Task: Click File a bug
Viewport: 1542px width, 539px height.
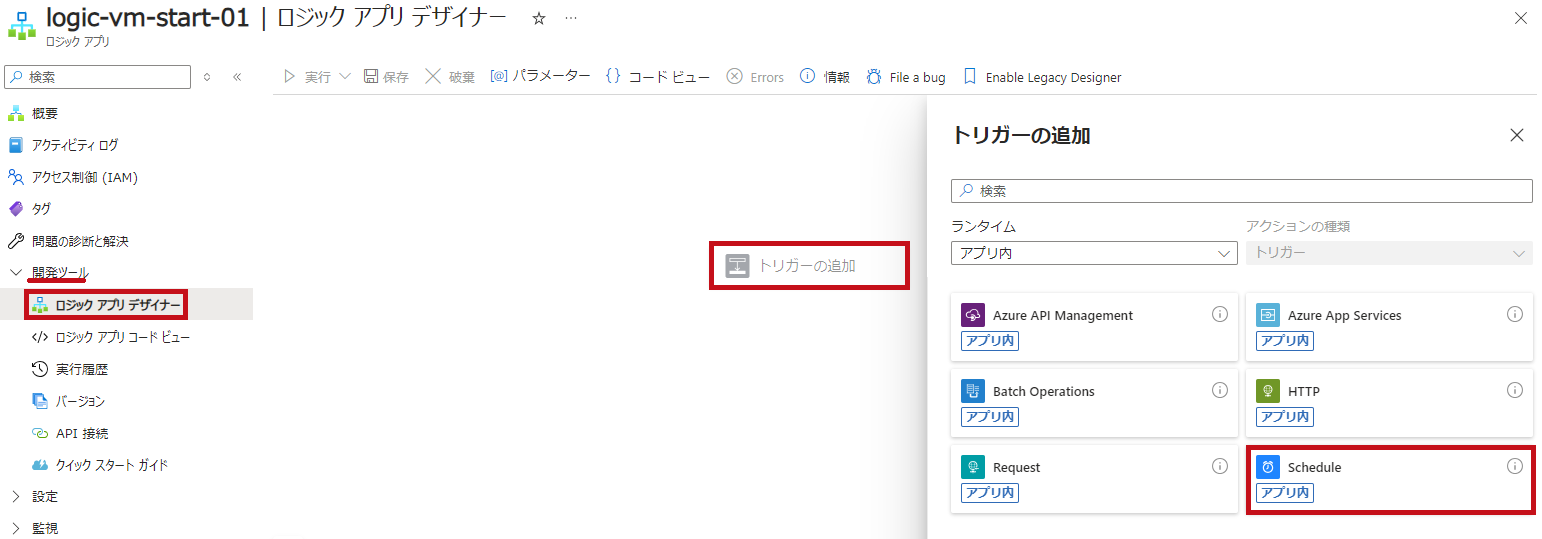Action: click(x=906, y=77)
